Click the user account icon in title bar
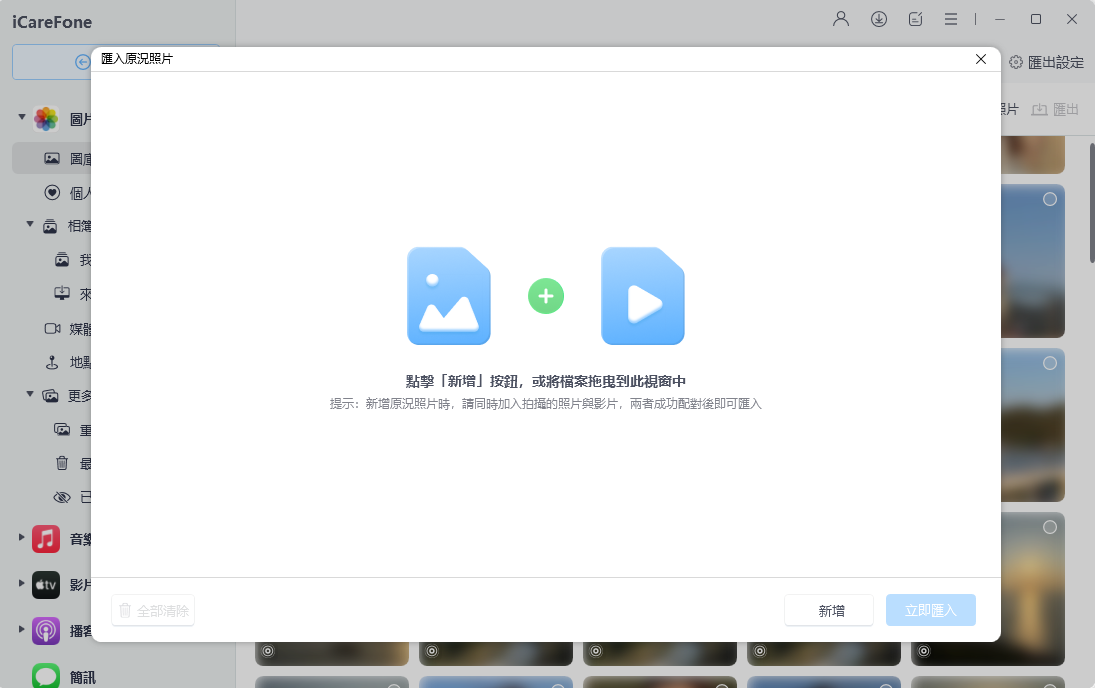The height and width of the screenshot is (688, 1095). (840, 19)
